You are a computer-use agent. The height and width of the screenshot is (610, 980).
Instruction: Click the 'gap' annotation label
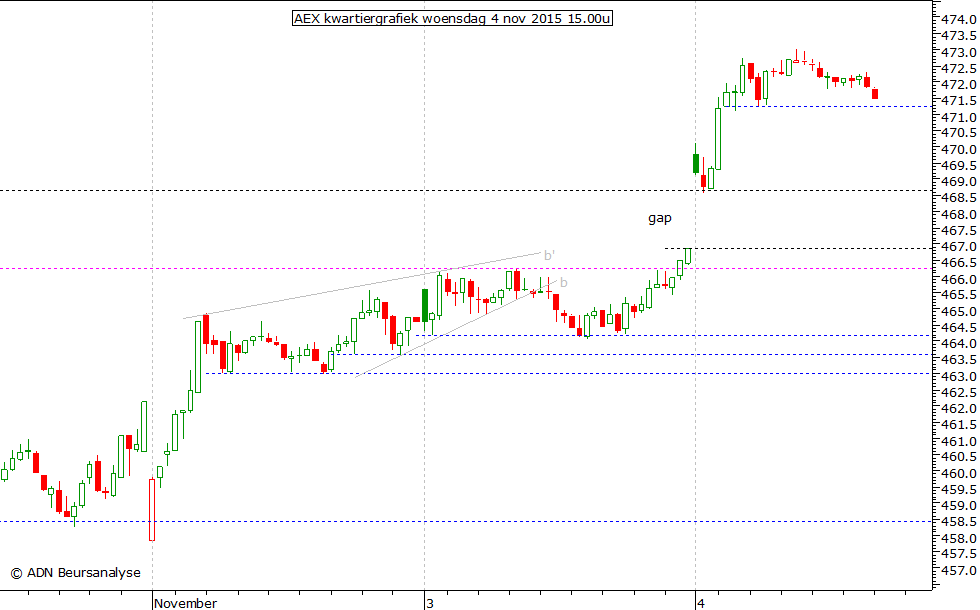point(660,218)
